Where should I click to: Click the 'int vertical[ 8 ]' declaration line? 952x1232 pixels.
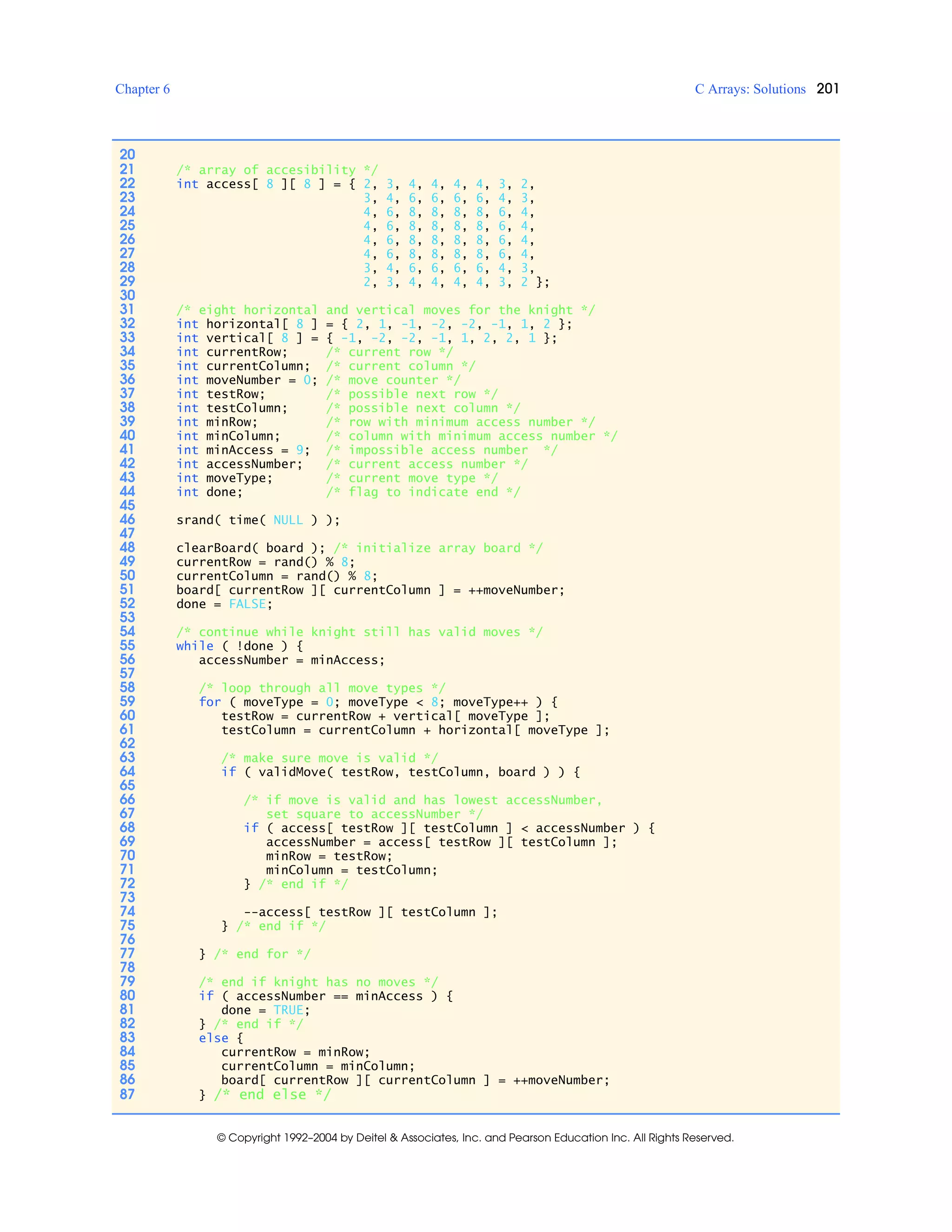pos(366,338)
